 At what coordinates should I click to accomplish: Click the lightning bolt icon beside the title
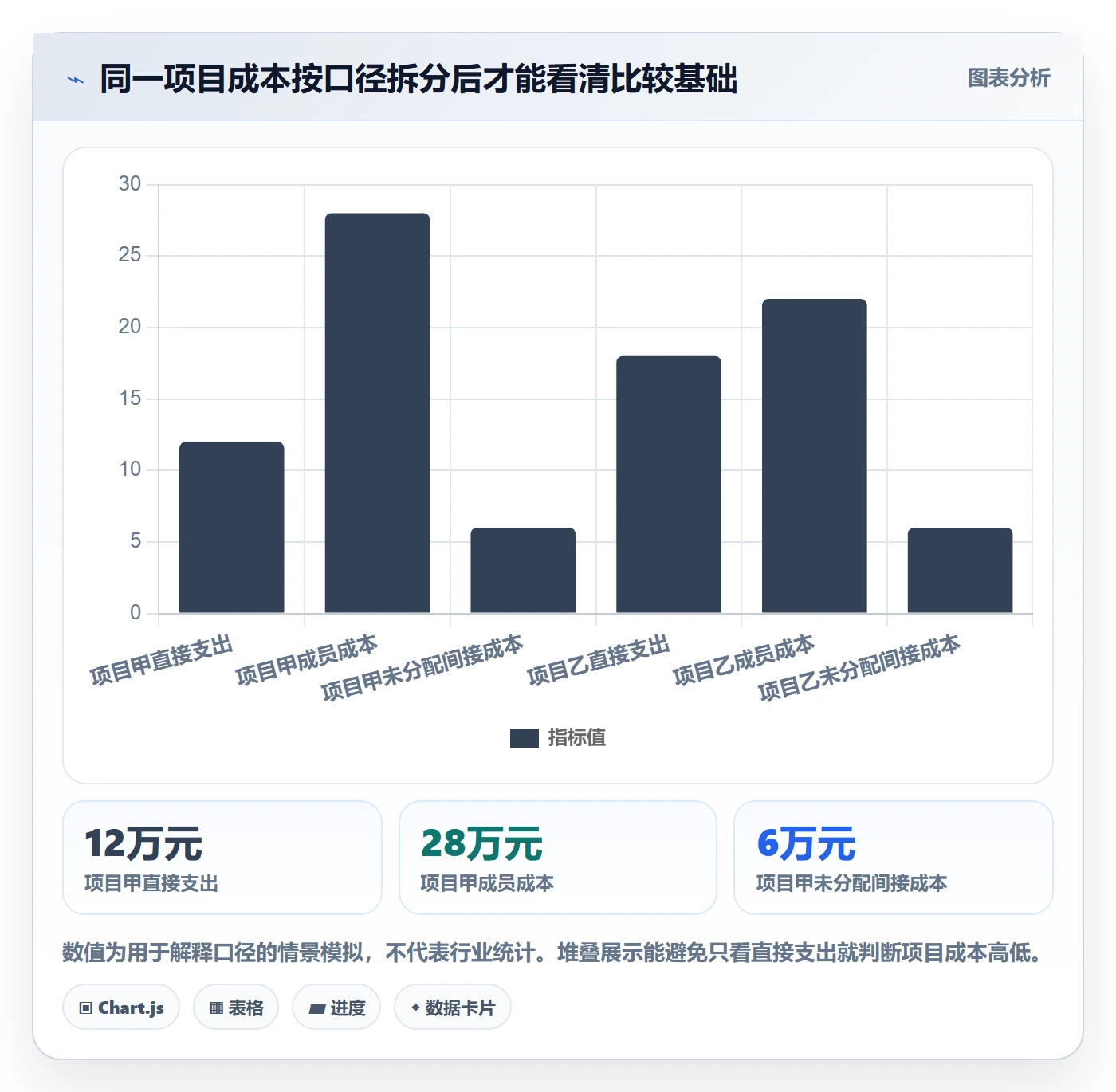(76, 80)
